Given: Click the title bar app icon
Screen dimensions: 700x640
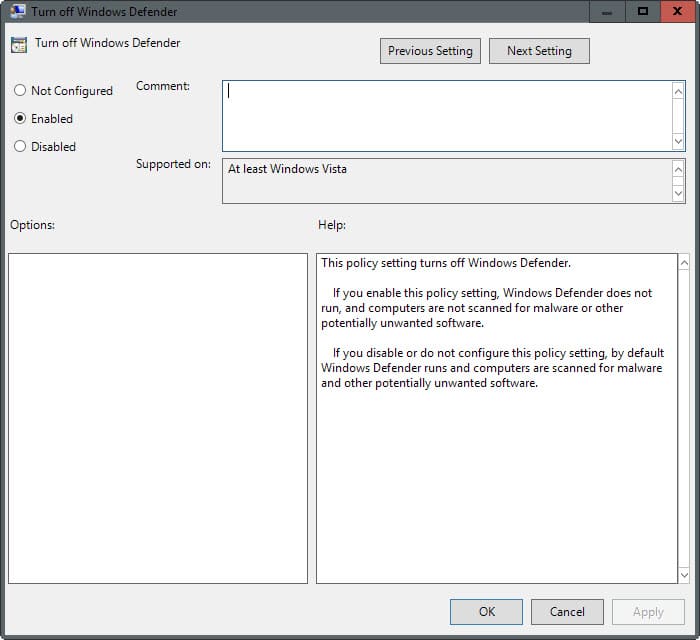Looking at the screenshot, I should pos(17,11).
